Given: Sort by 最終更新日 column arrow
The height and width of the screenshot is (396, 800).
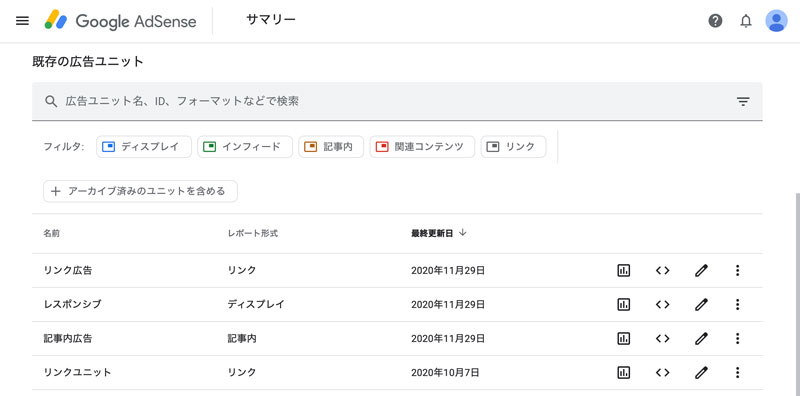Looking at the screenshot, I should coord(463,233).
